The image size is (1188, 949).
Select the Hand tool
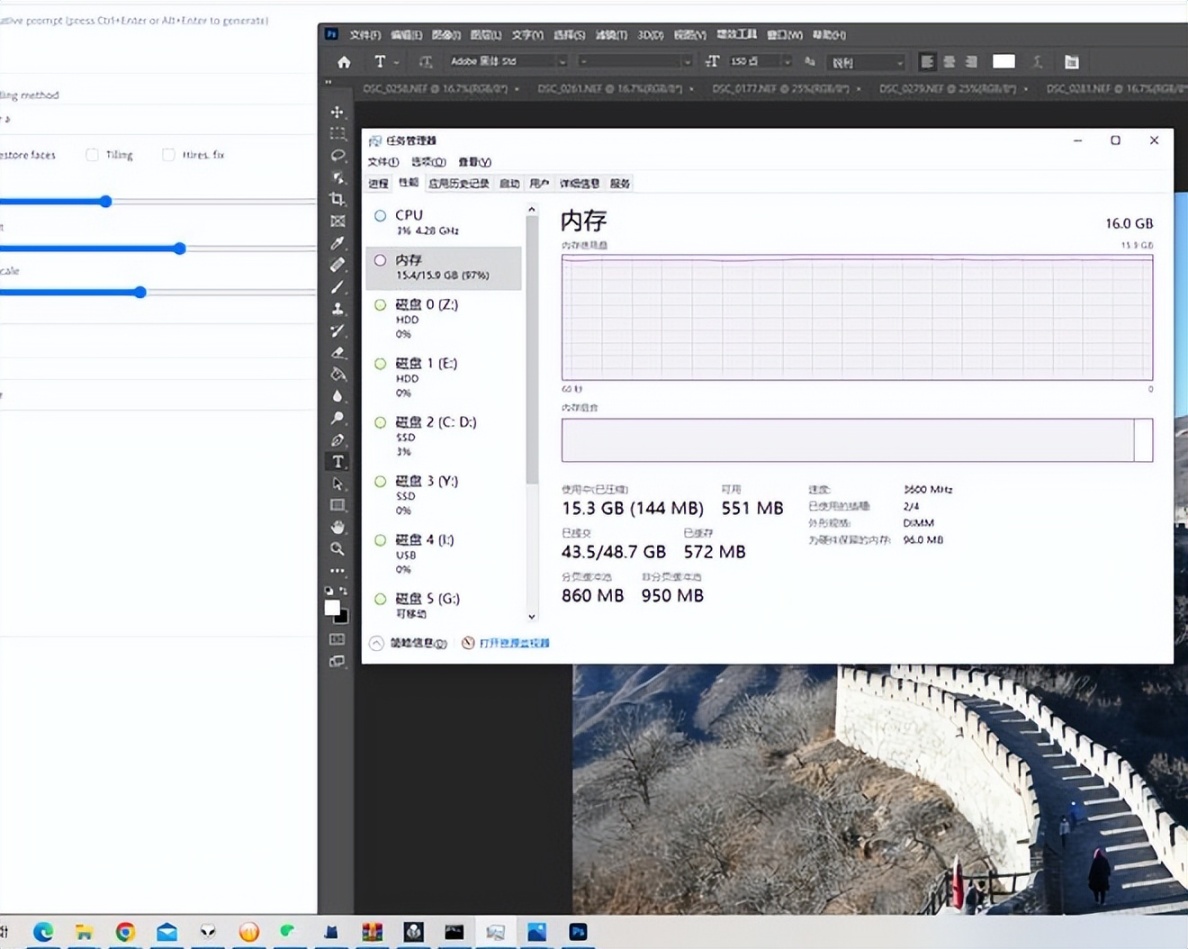(338, 527)
